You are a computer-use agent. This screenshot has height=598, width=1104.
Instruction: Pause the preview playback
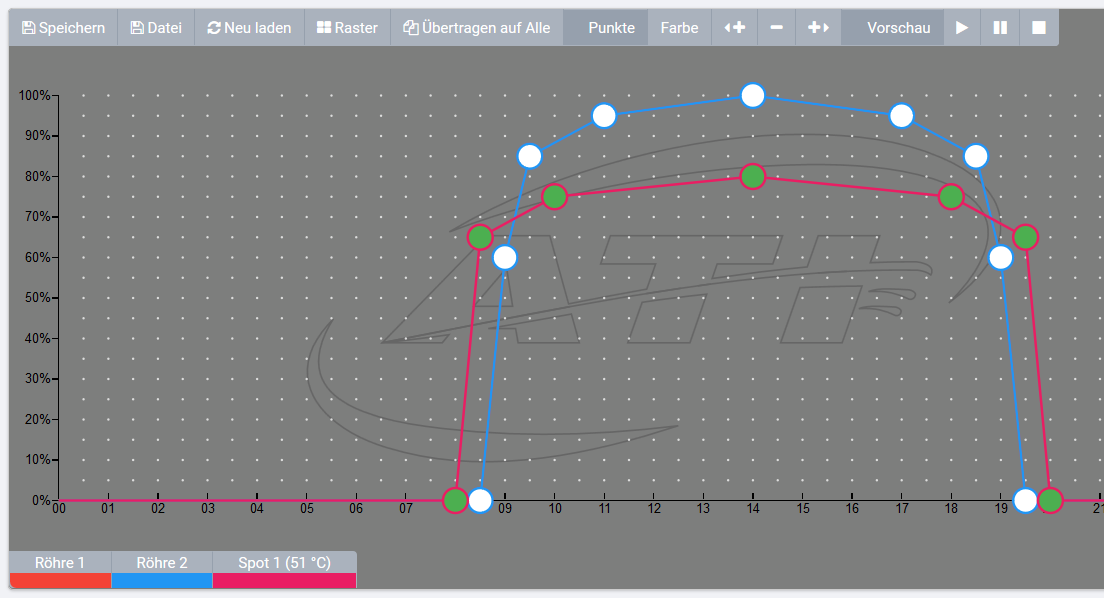coord(1000,28)
